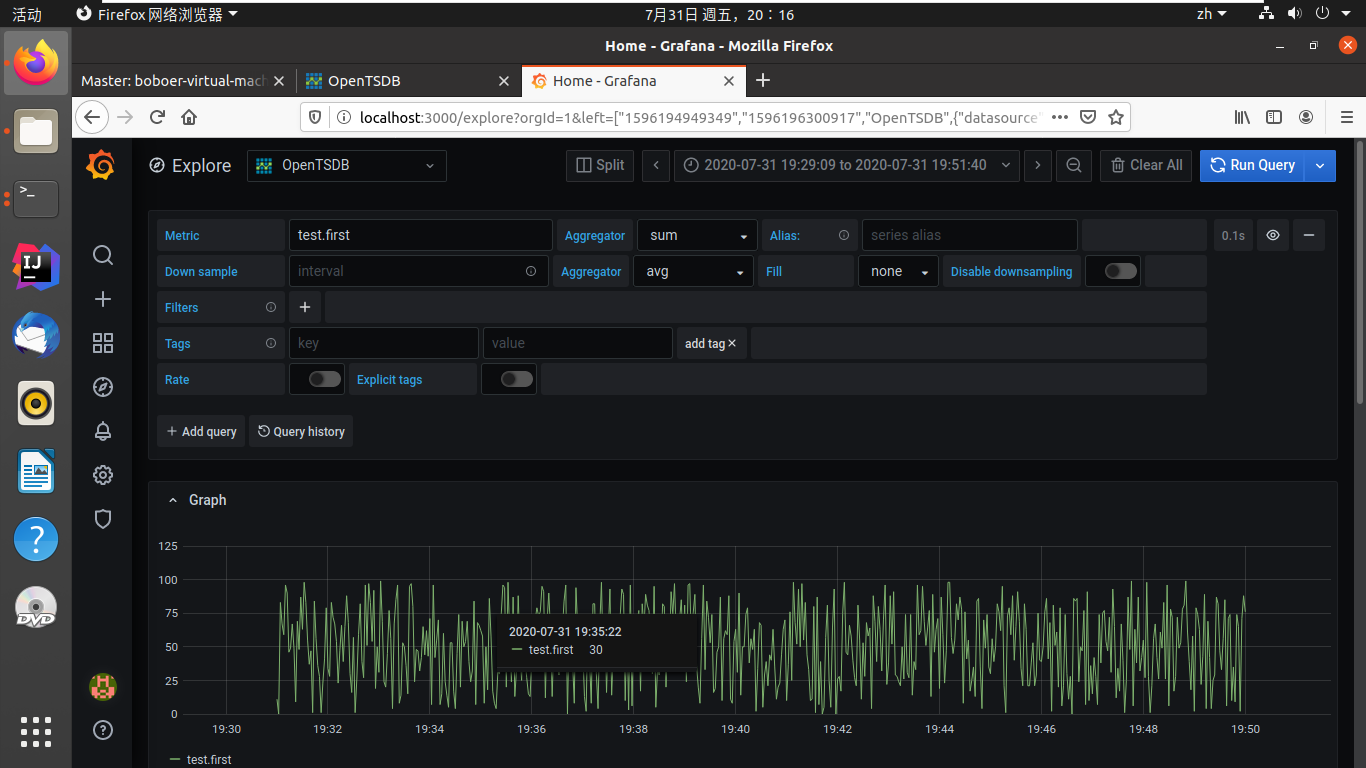This screenshot has width=1366, height=768.
Task: Open Configuration gear icon in sidebar
Action: click(x=102, y=475)
